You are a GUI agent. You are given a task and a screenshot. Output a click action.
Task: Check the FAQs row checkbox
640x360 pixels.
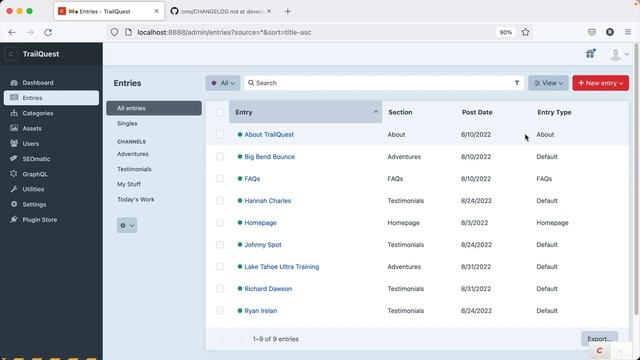pyautogui.click(x=220, y=178)
